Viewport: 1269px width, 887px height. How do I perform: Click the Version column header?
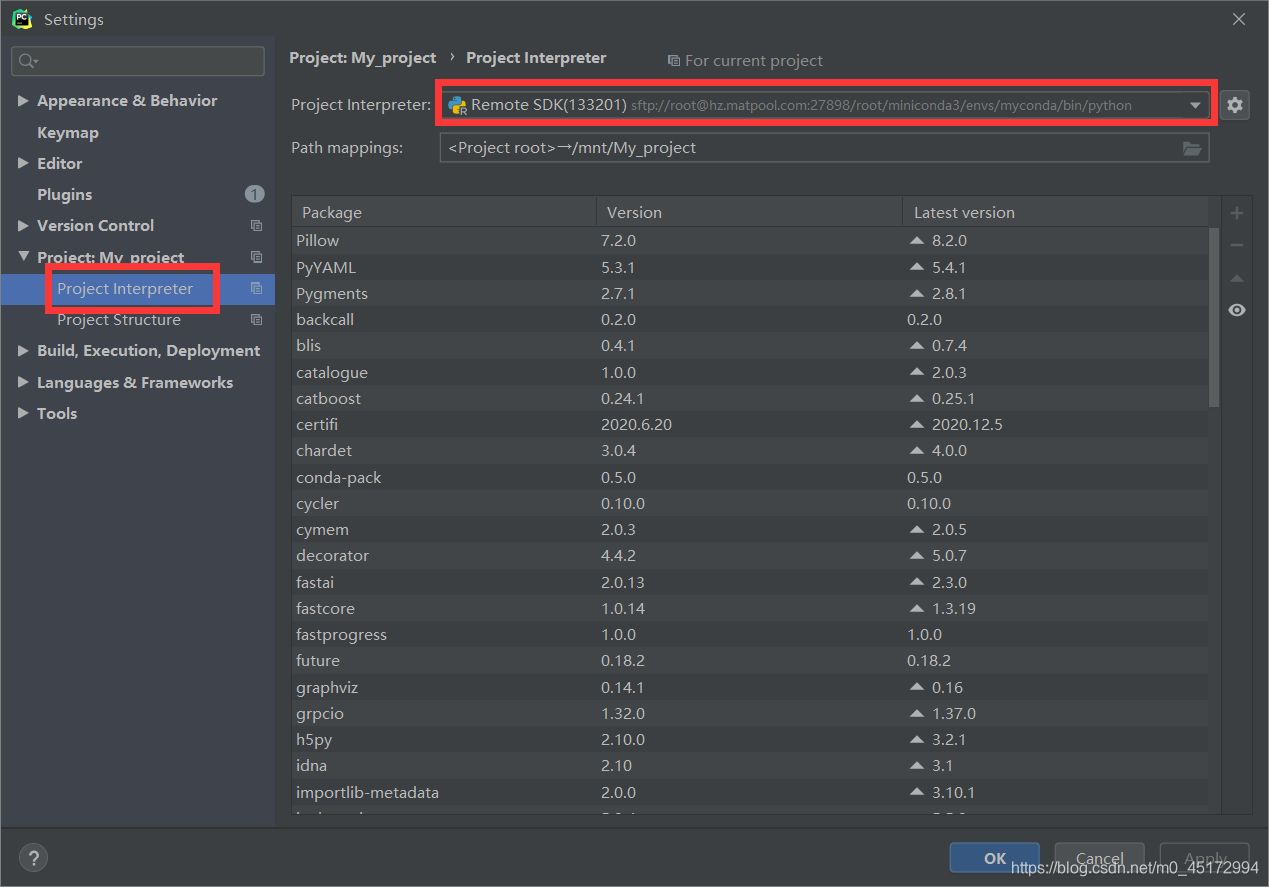tap(749, 212)
